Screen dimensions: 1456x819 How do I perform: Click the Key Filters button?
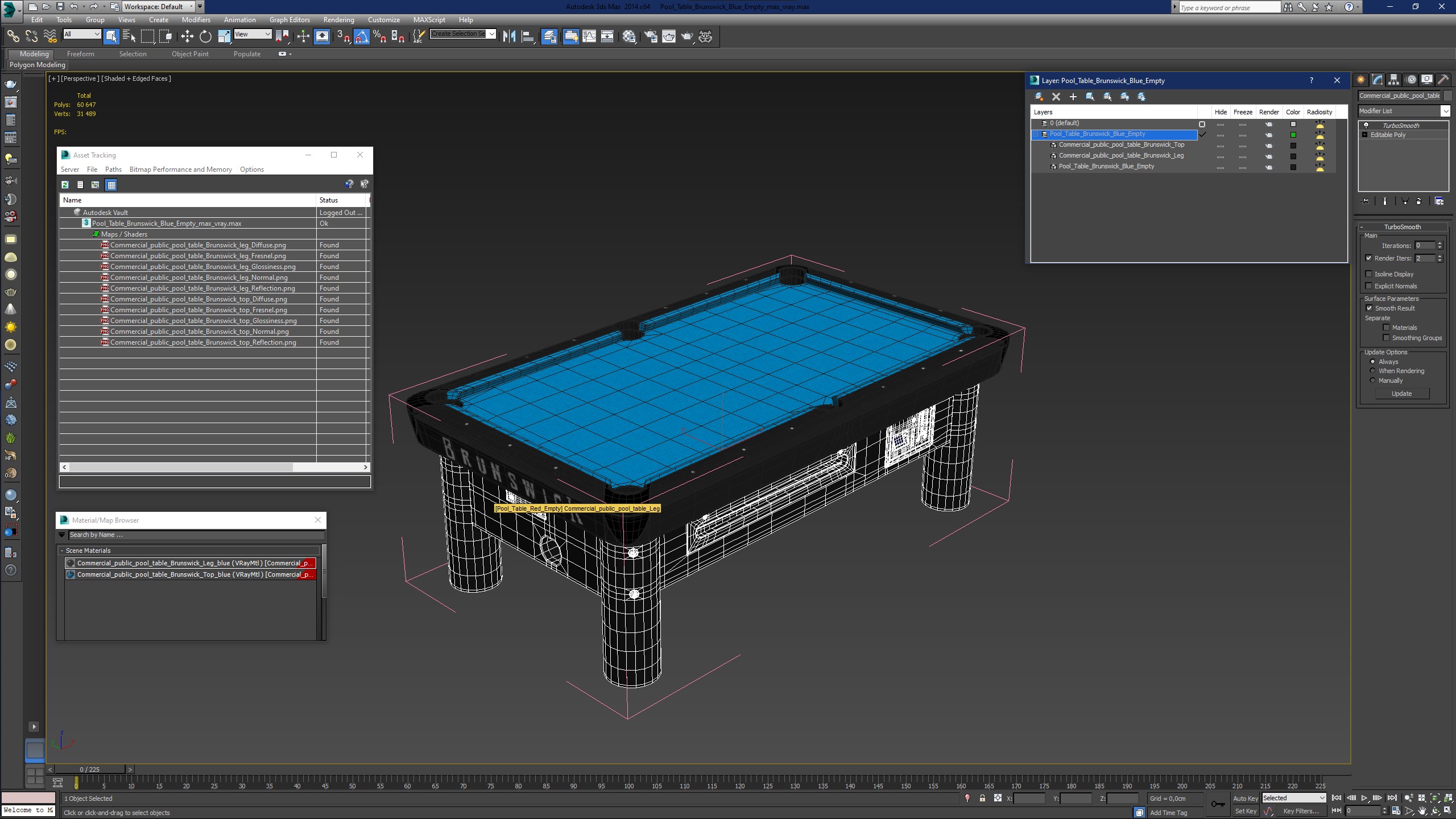1301,812
